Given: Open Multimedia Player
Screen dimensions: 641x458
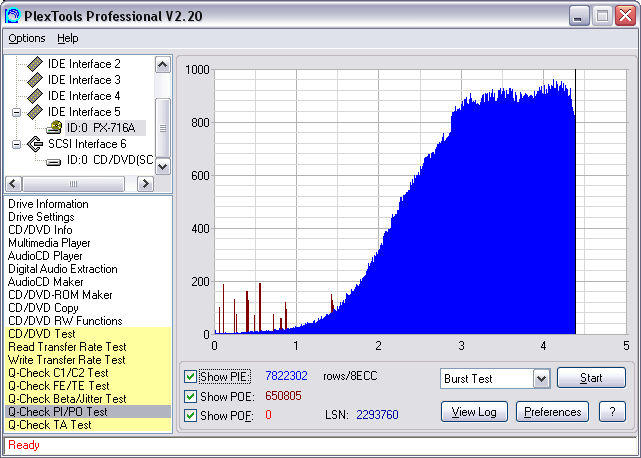Looking at the screenshot, I should (x=49, y=243).
